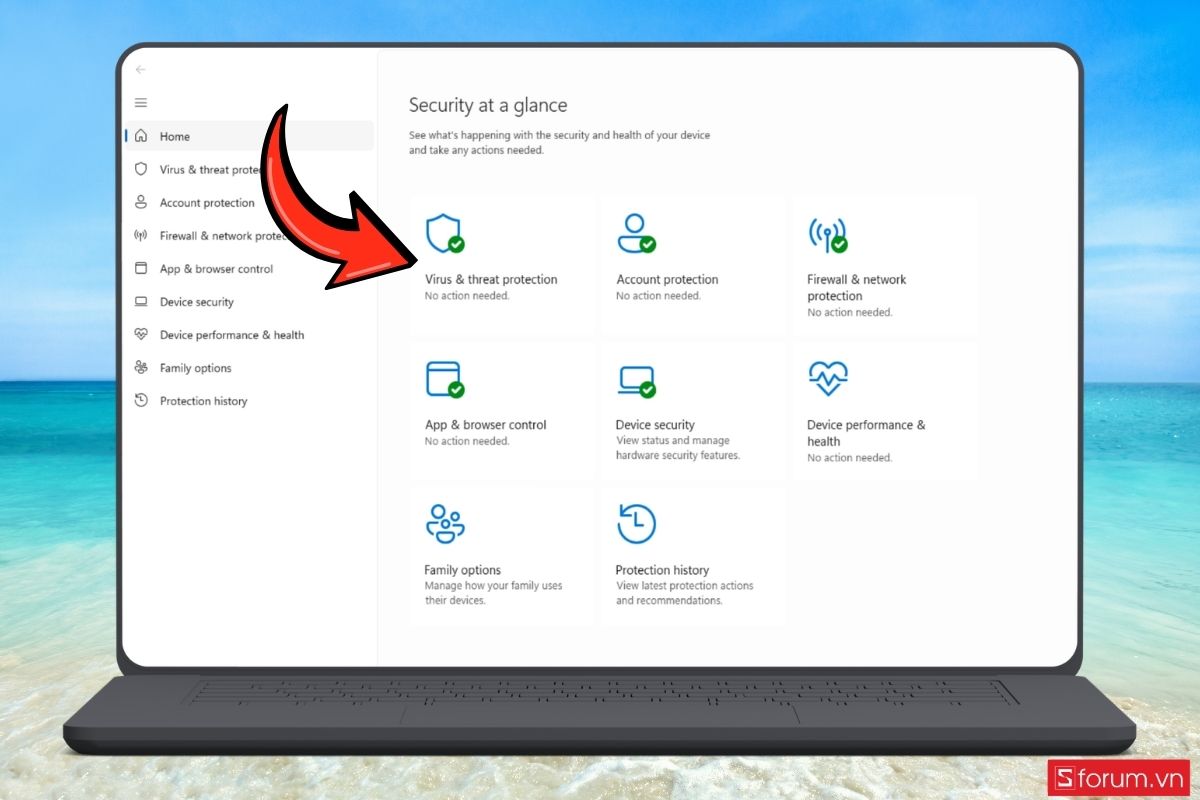Click 'View status and manage hardware security features' text
The width and height of the screenshot is (1200, 800).
pos(678,448)
